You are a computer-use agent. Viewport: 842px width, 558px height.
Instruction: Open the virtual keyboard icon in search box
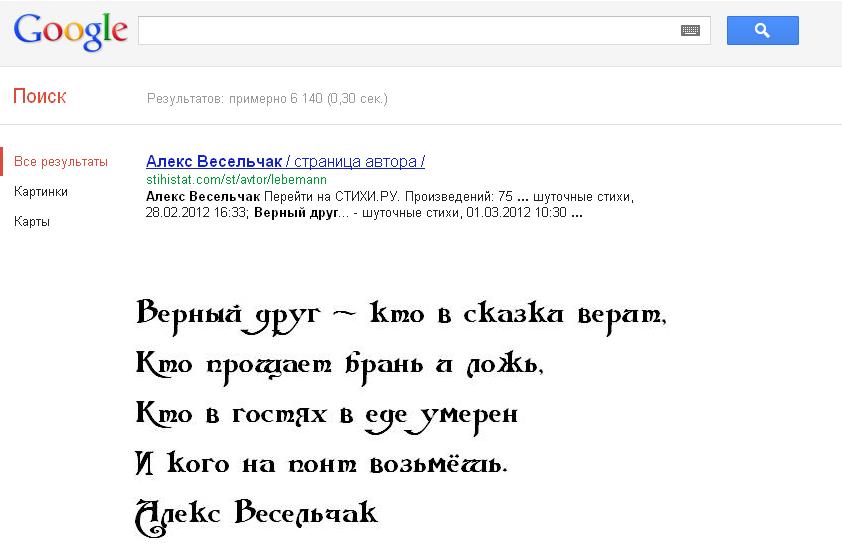690,31
